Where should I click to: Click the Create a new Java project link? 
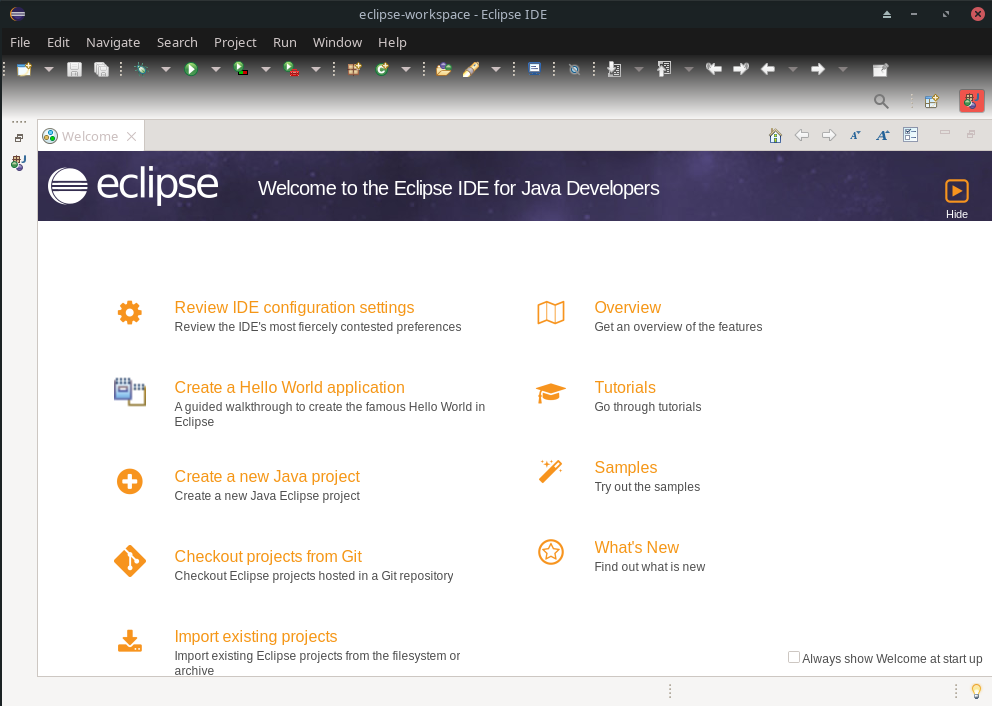(x=267, y=477)
